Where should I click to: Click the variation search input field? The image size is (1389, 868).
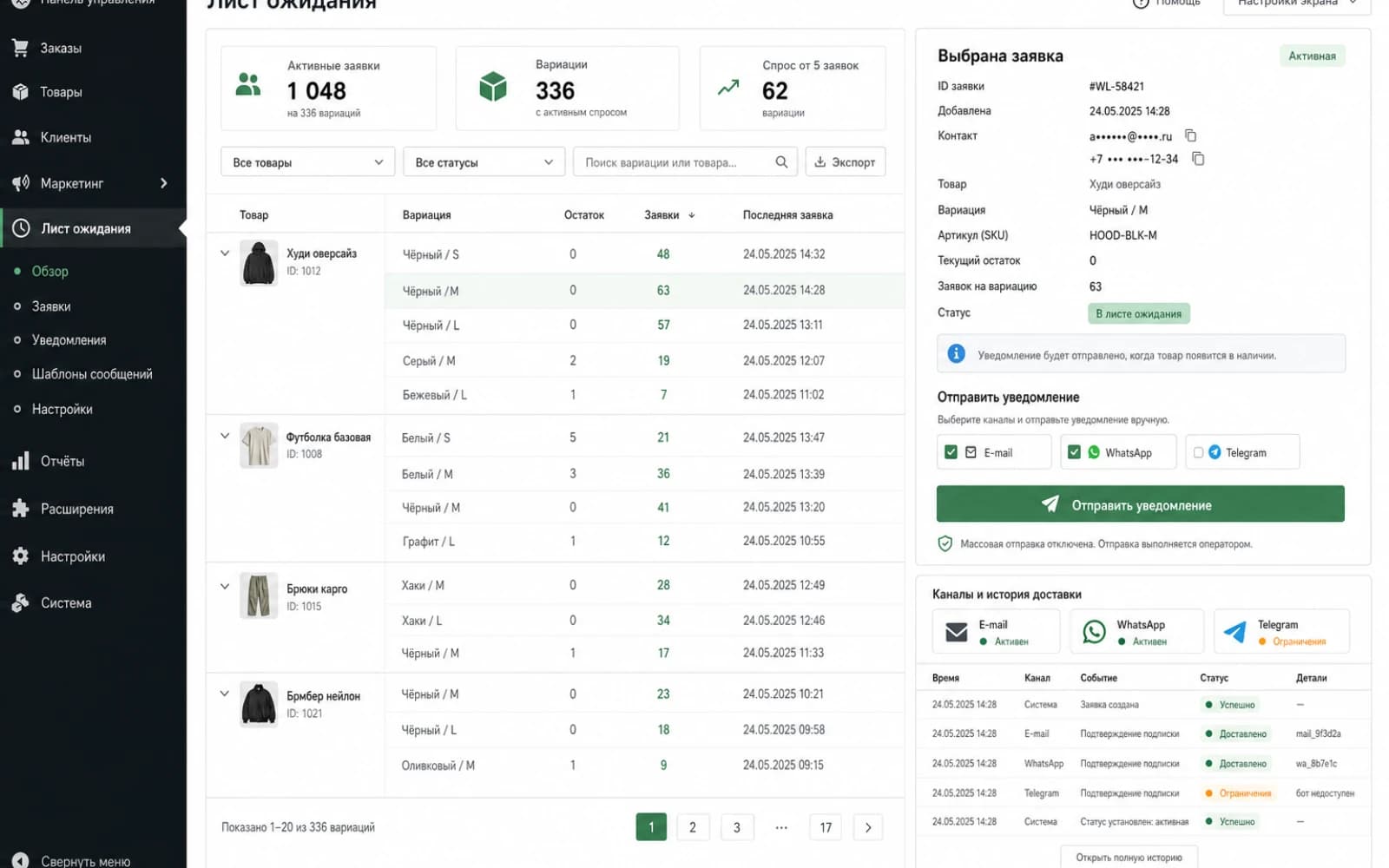tap(685, 162)
